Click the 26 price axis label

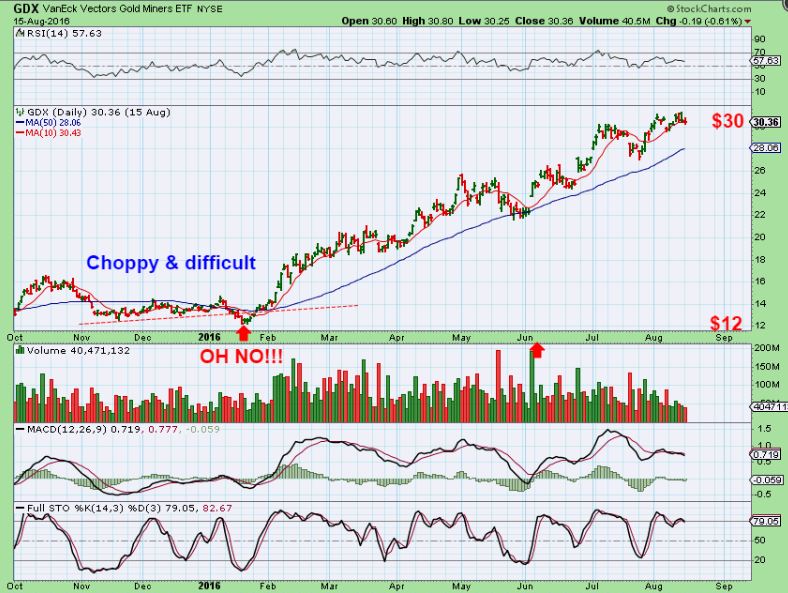click(759, 170)
